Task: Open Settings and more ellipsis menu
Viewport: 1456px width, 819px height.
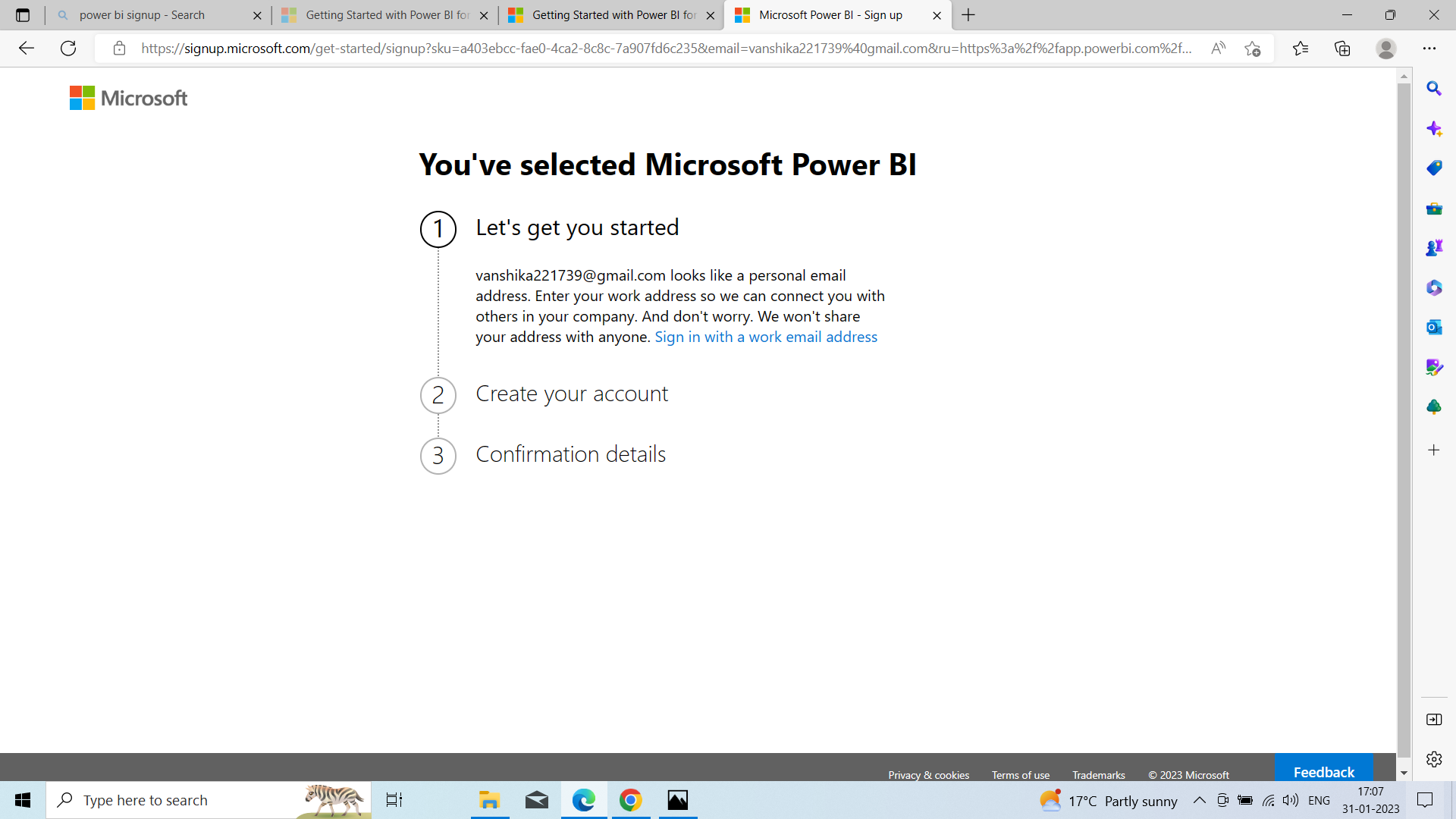Action: (x=1429, y=49)
